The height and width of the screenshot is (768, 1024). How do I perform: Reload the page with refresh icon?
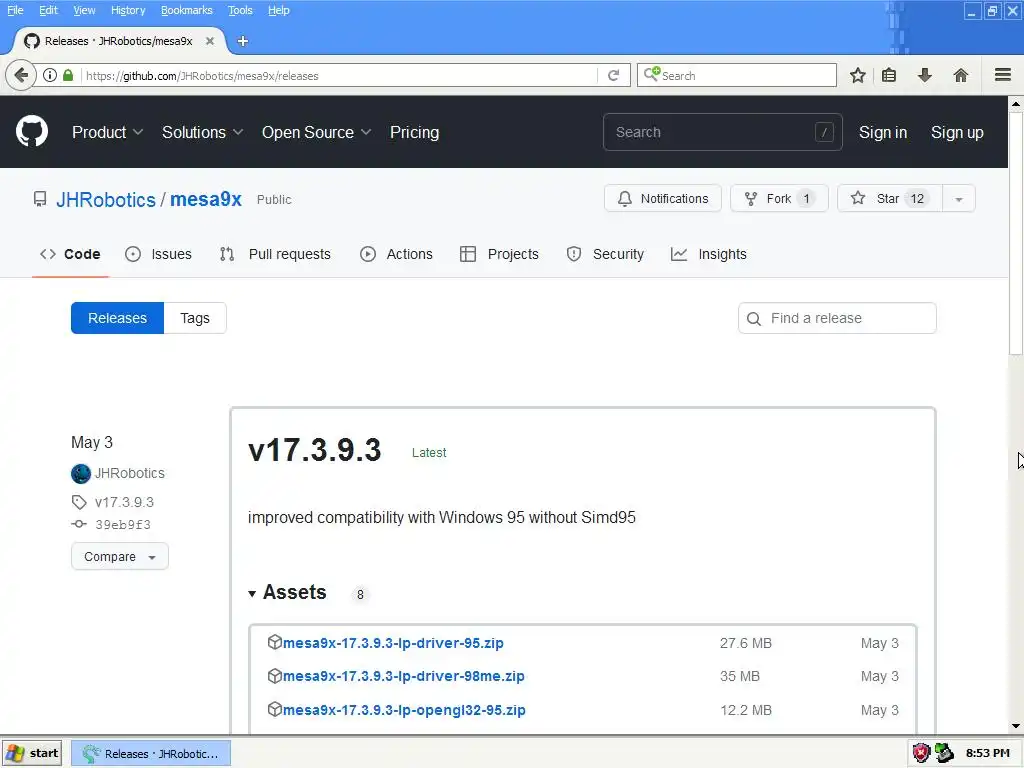click(x=613, y=75)
